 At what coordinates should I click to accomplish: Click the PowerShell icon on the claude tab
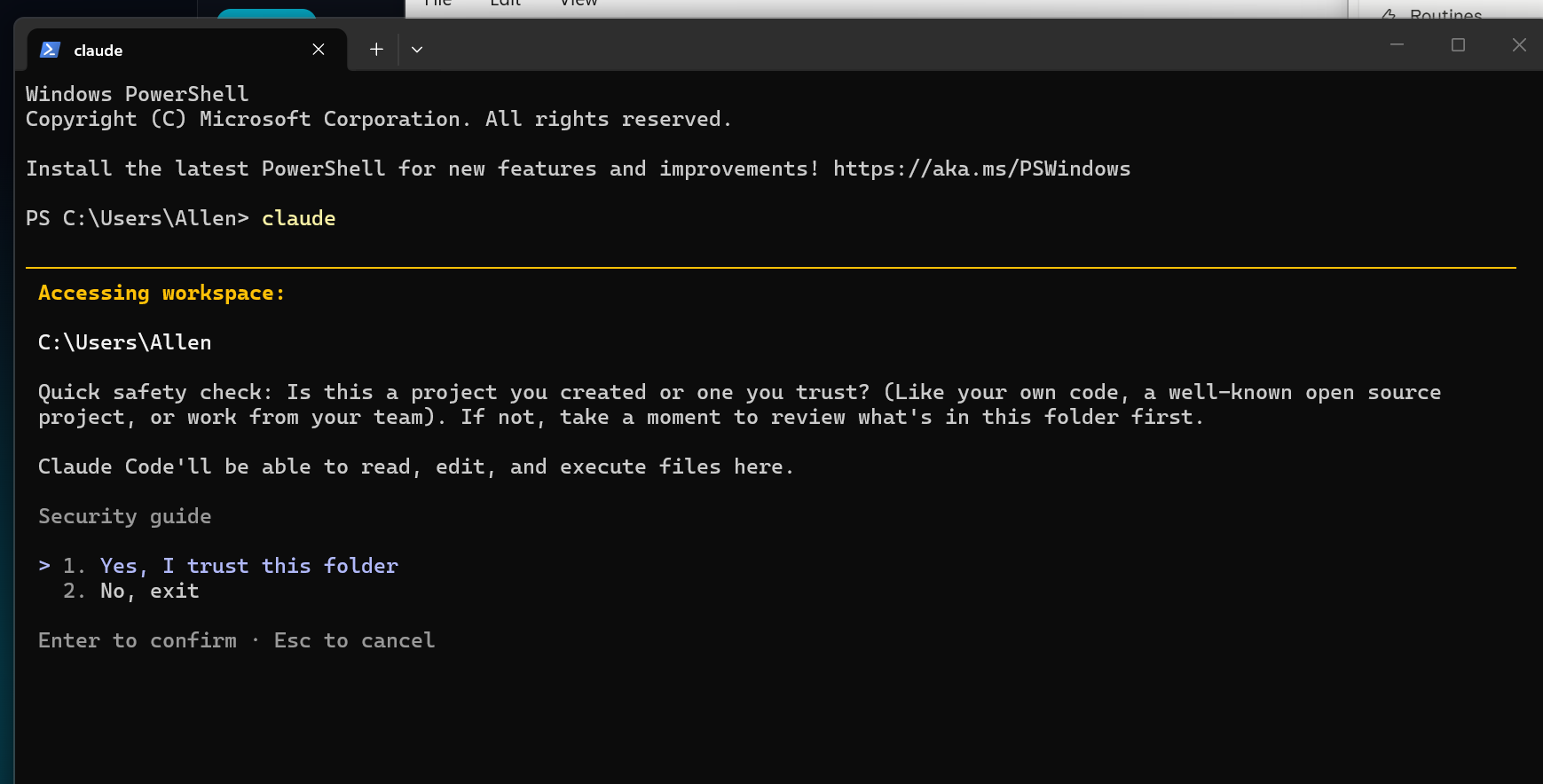pyautogui.click(x=50, y=50)
